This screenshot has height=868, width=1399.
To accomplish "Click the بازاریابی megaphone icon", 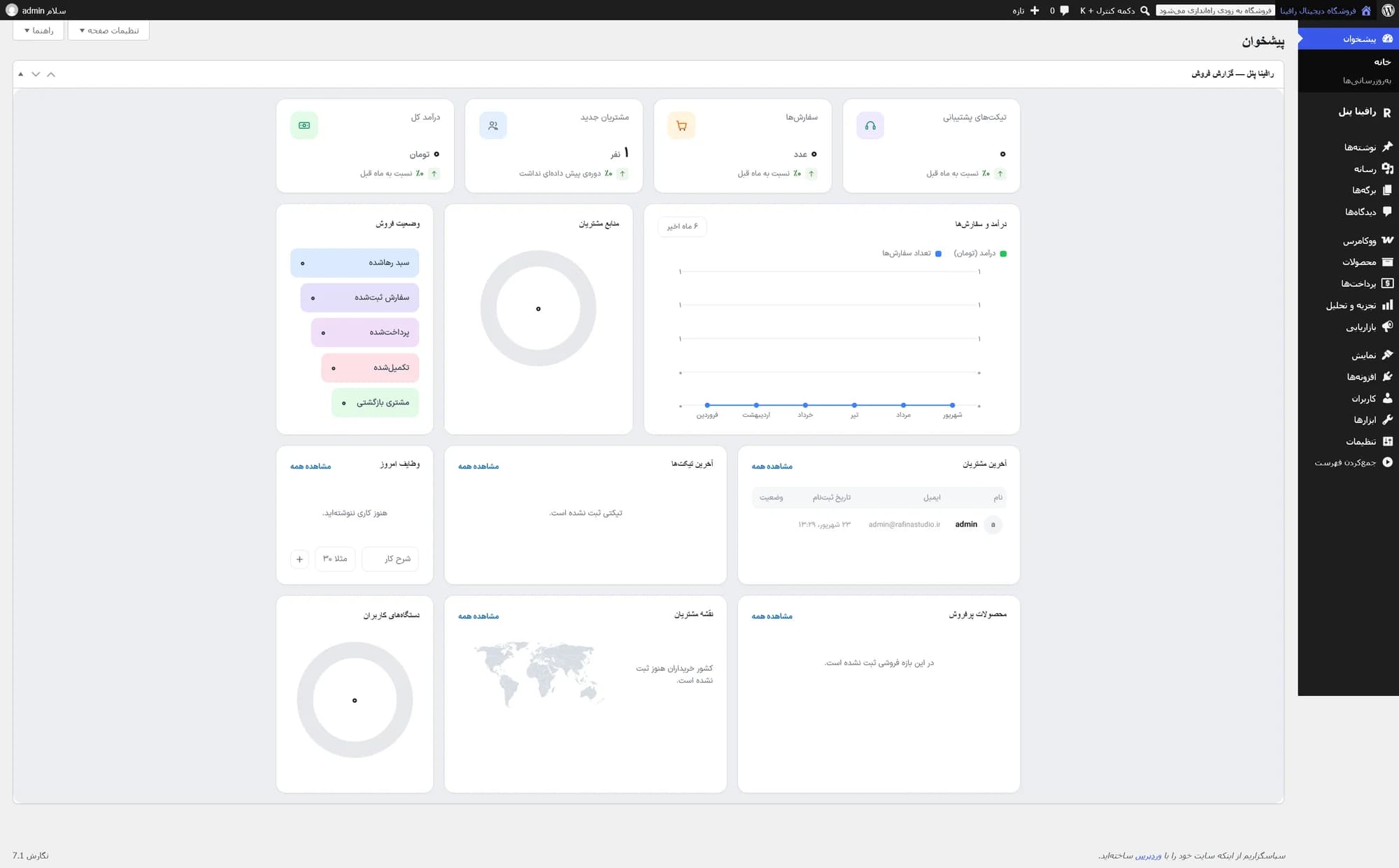I will tap(1388, 327).
